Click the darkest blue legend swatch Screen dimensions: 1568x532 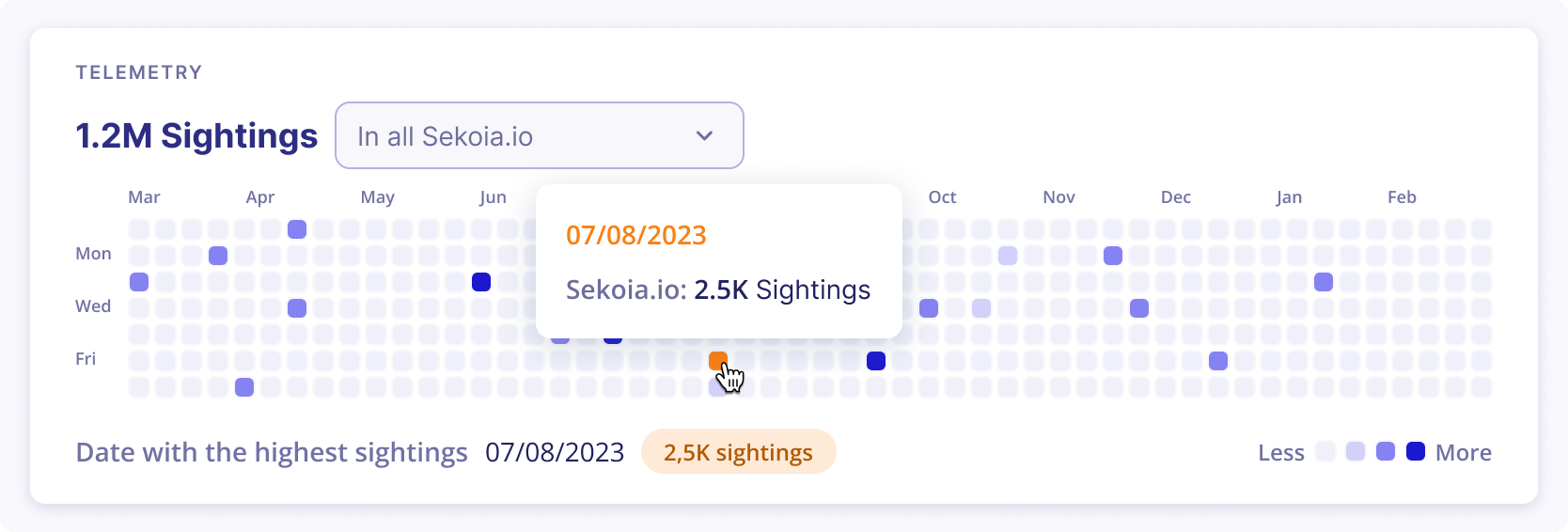click(1415, 451)
